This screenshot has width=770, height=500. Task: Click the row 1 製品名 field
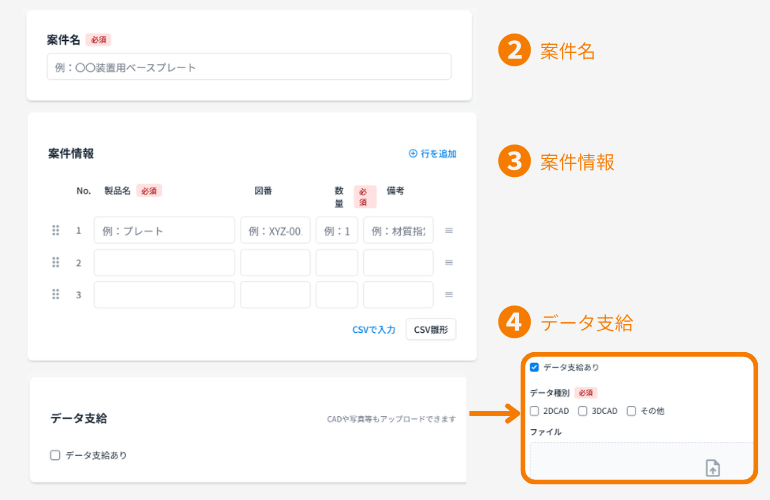pyautogui.click(x=165, y=230)
